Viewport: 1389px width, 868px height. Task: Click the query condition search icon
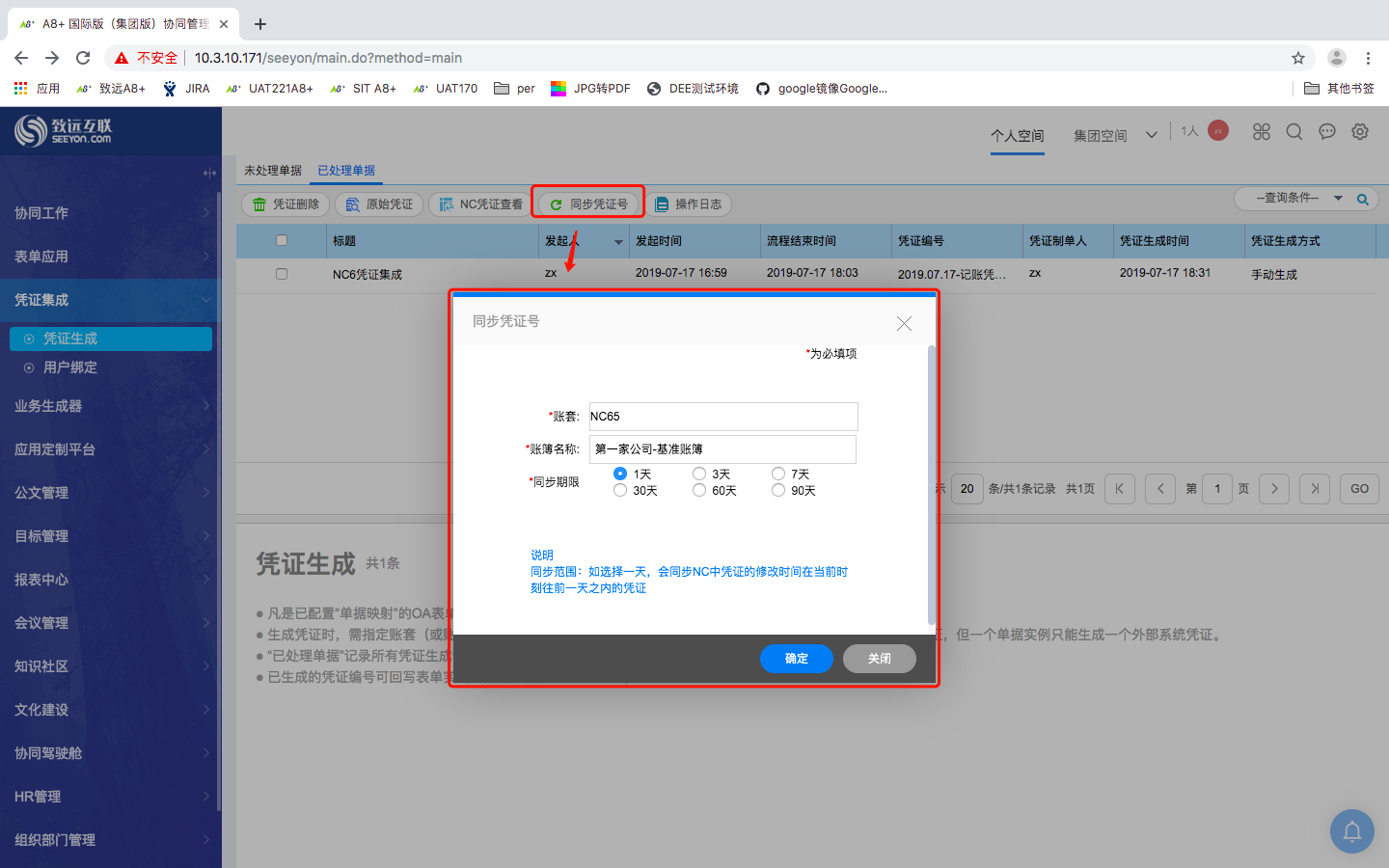[1363, 200]
